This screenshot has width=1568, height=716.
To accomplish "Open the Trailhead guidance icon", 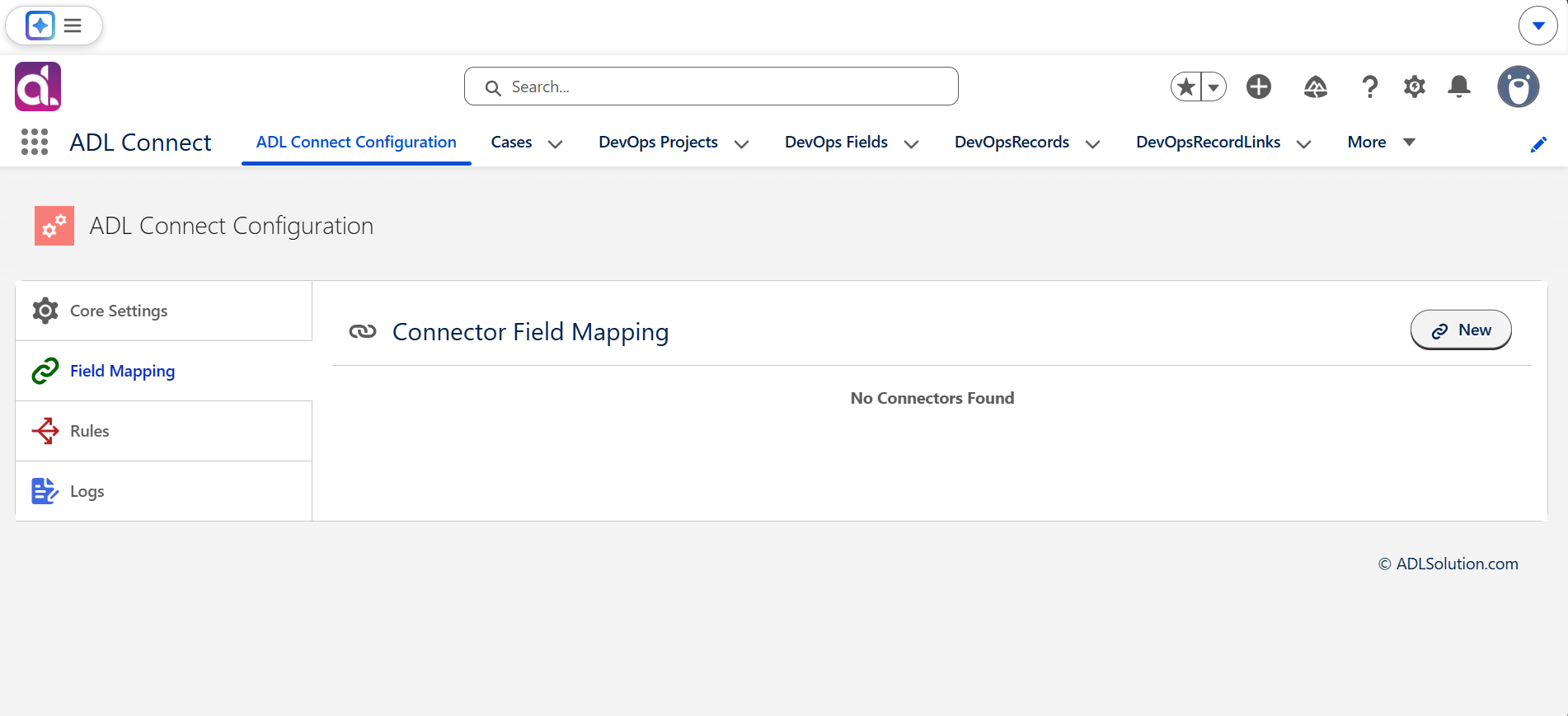I will click(1316, 87).
